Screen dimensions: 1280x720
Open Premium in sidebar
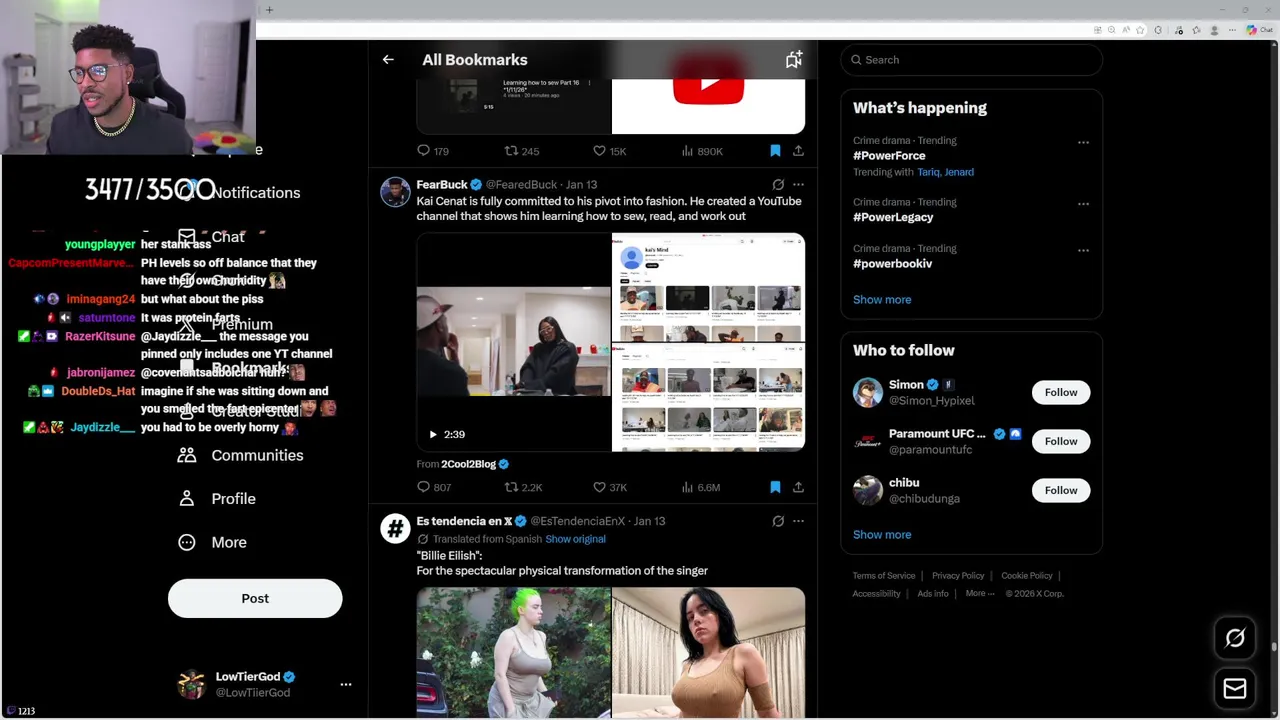[x=226, y=324]
